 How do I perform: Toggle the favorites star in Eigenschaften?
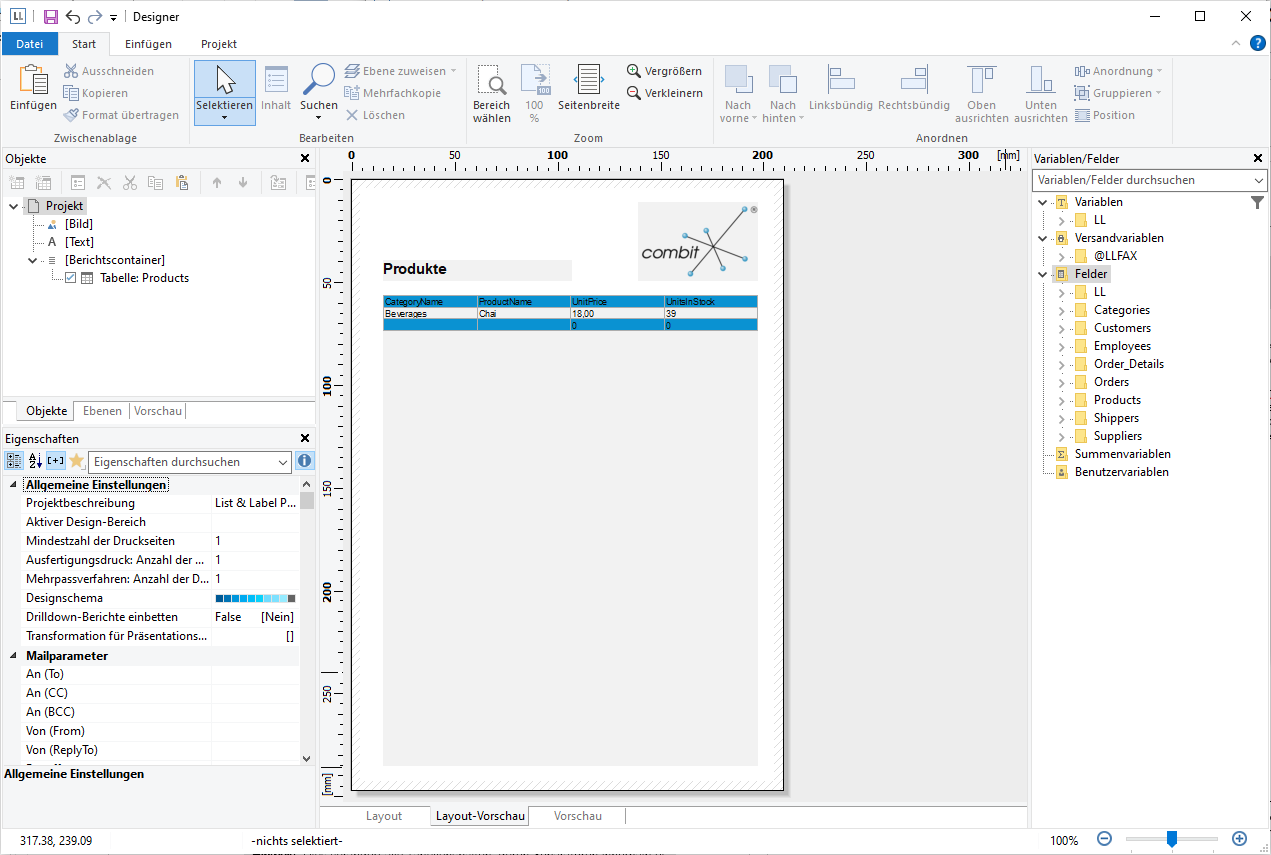point(76,461)
